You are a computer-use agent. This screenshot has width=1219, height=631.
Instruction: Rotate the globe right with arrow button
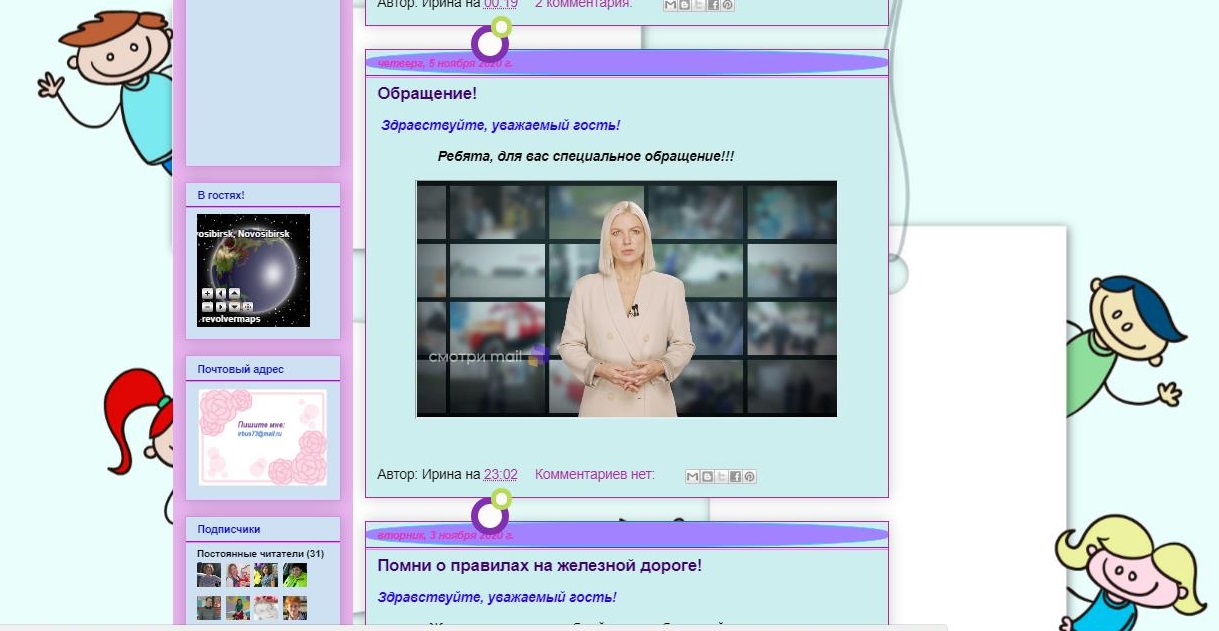click(221, 307)
